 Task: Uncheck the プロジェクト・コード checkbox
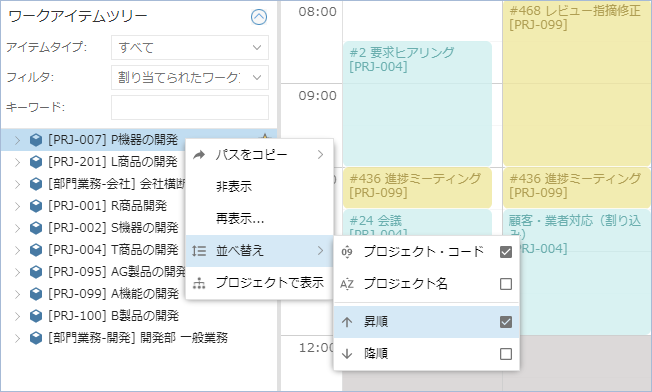pyautogui.click(x=506, y=252)
